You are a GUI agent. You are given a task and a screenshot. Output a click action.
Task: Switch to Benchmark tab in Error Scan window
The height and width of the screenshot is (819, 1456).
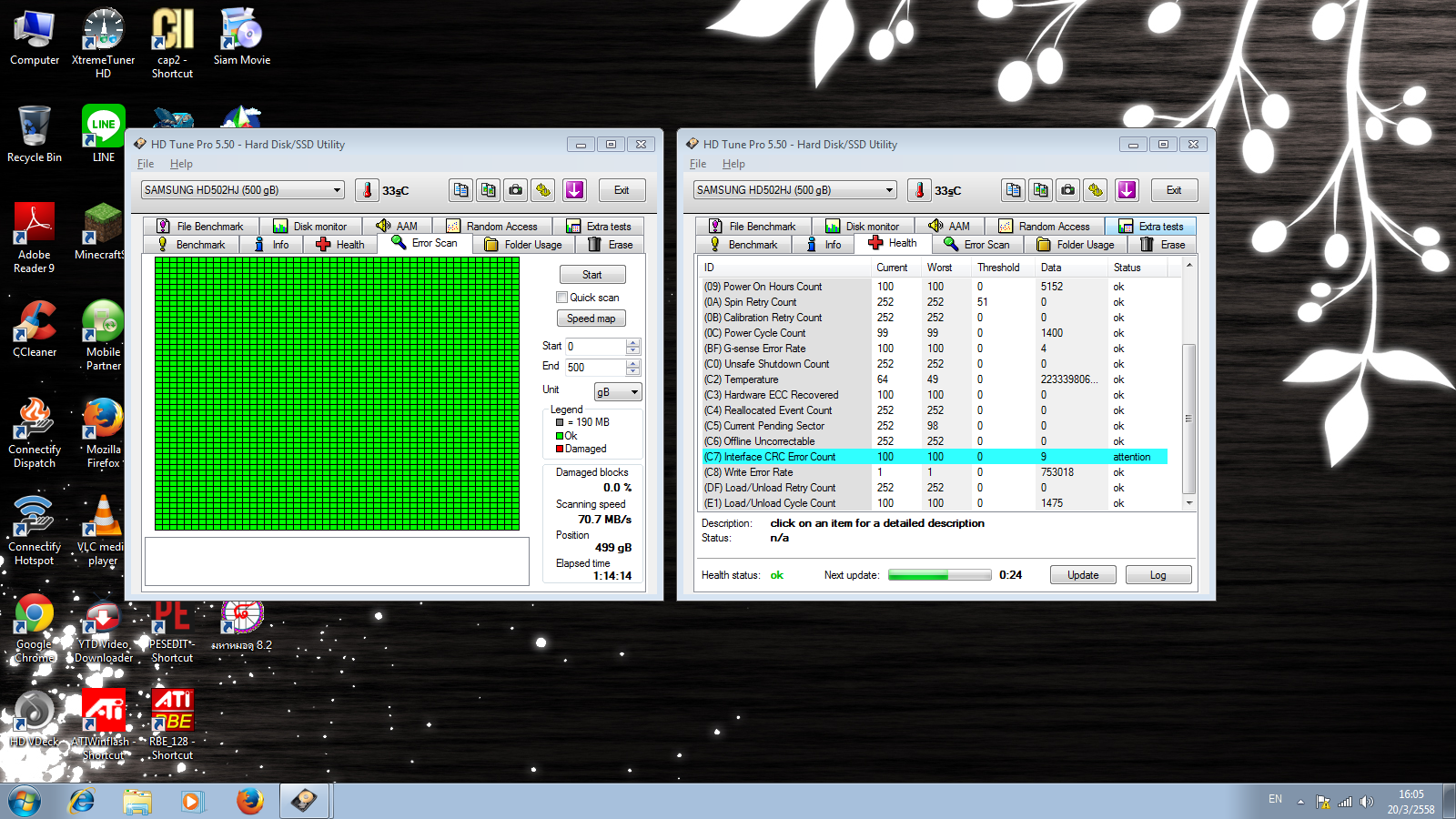point(191,245)
